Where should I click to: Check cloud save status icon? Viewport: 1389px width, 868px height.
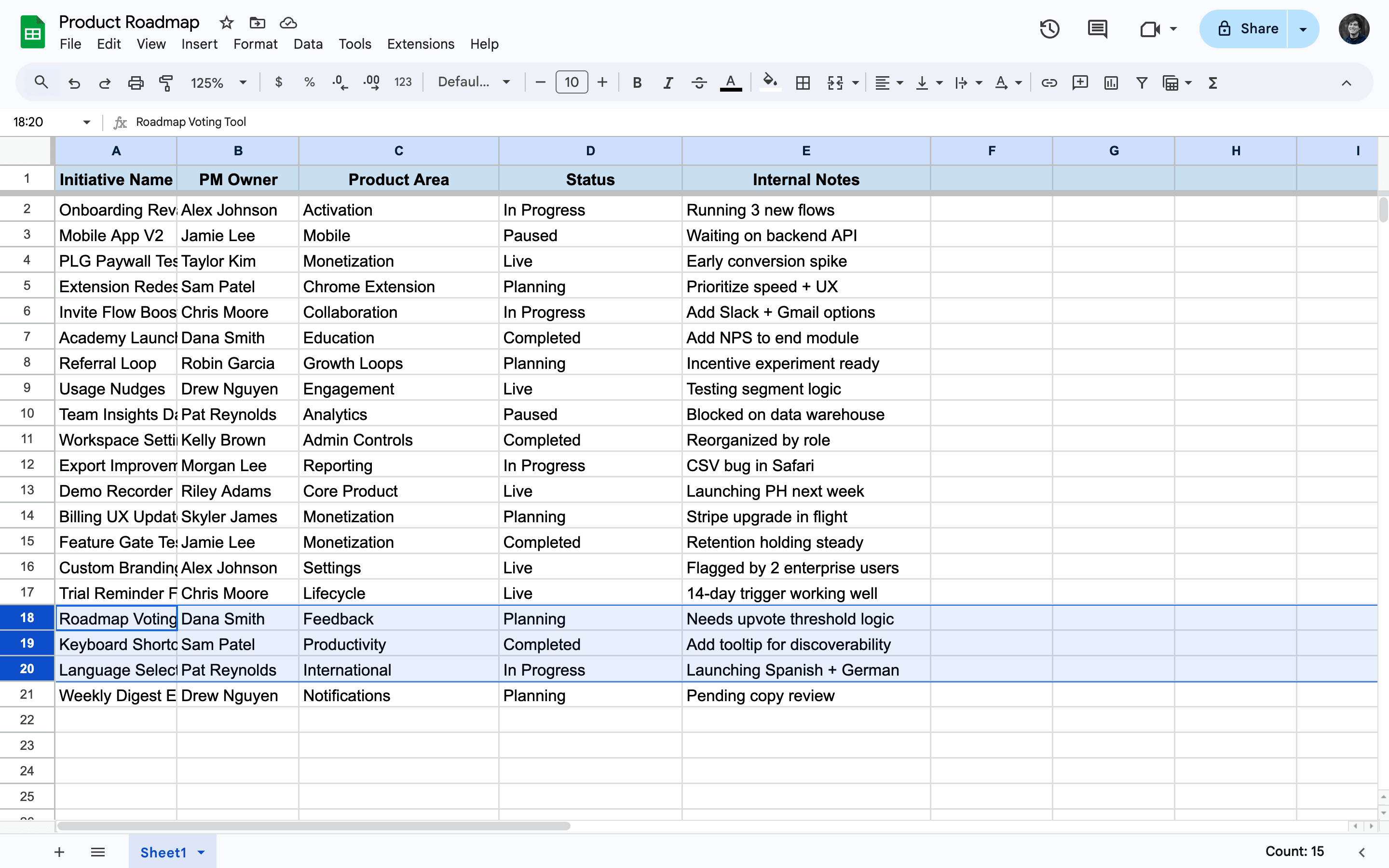(x=288, y=23)
